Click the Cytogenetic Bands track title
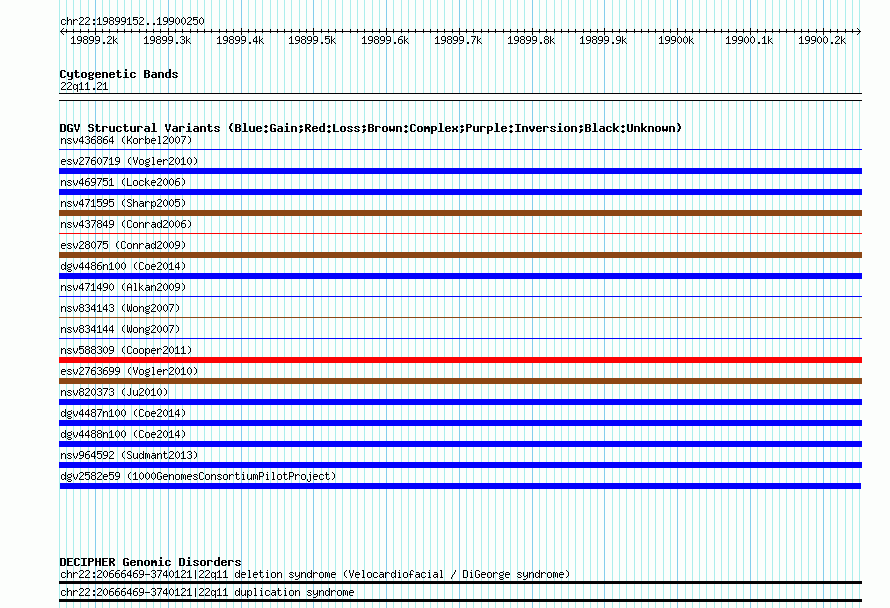 pos(119,74)
